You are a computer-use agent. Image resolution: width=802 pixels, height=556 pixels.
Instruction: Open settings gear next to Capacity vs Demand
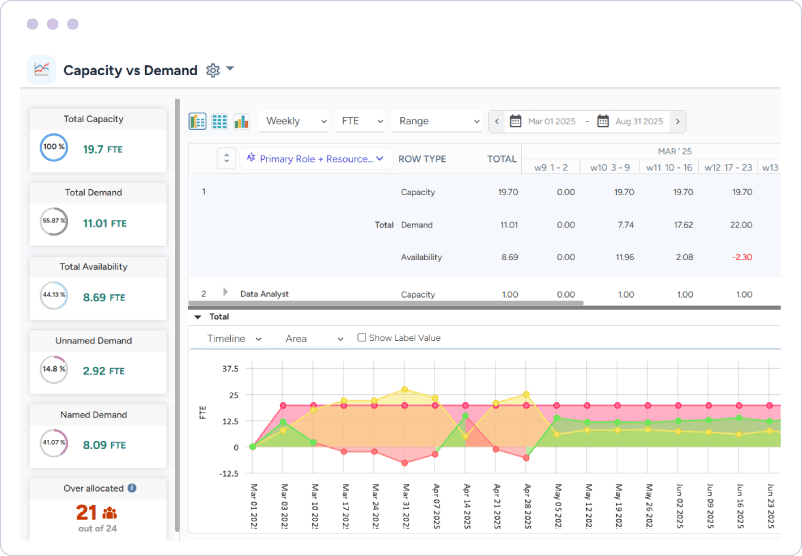coord(213,70)
